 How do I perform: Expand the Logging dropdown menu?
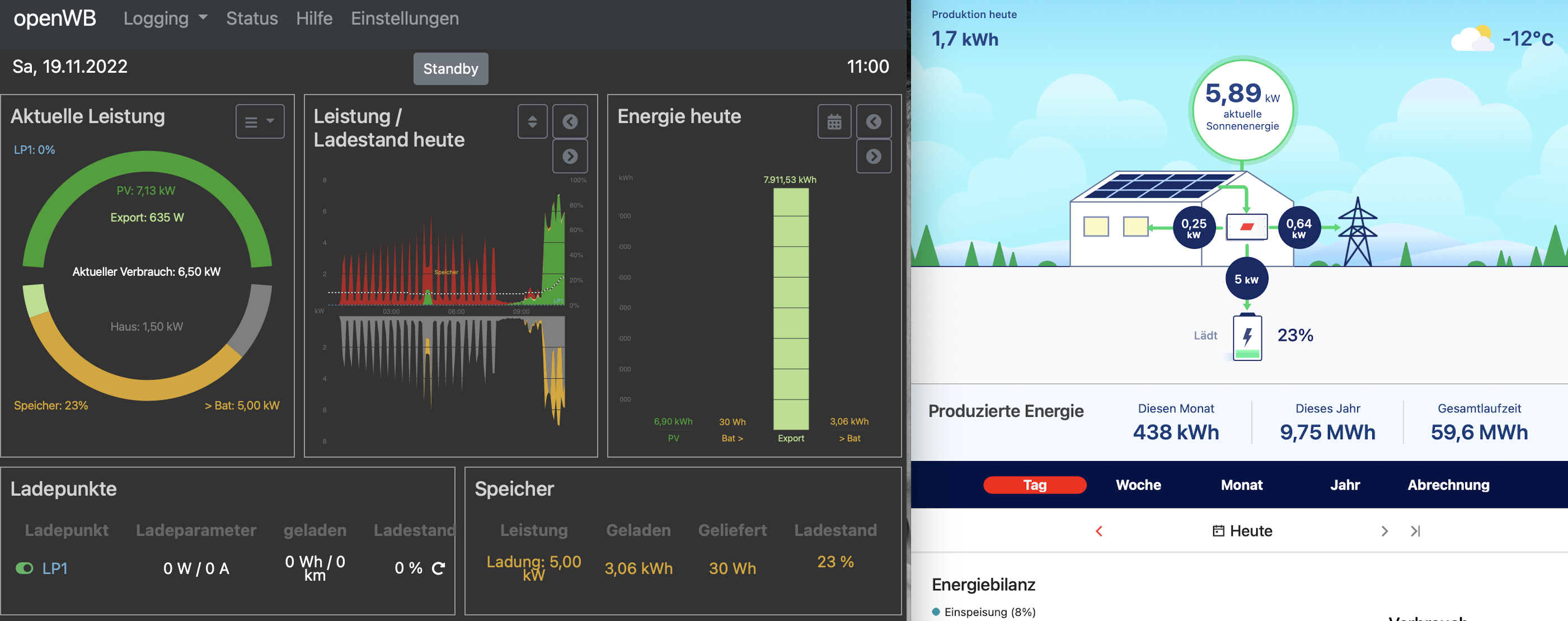tap(165, 18)
